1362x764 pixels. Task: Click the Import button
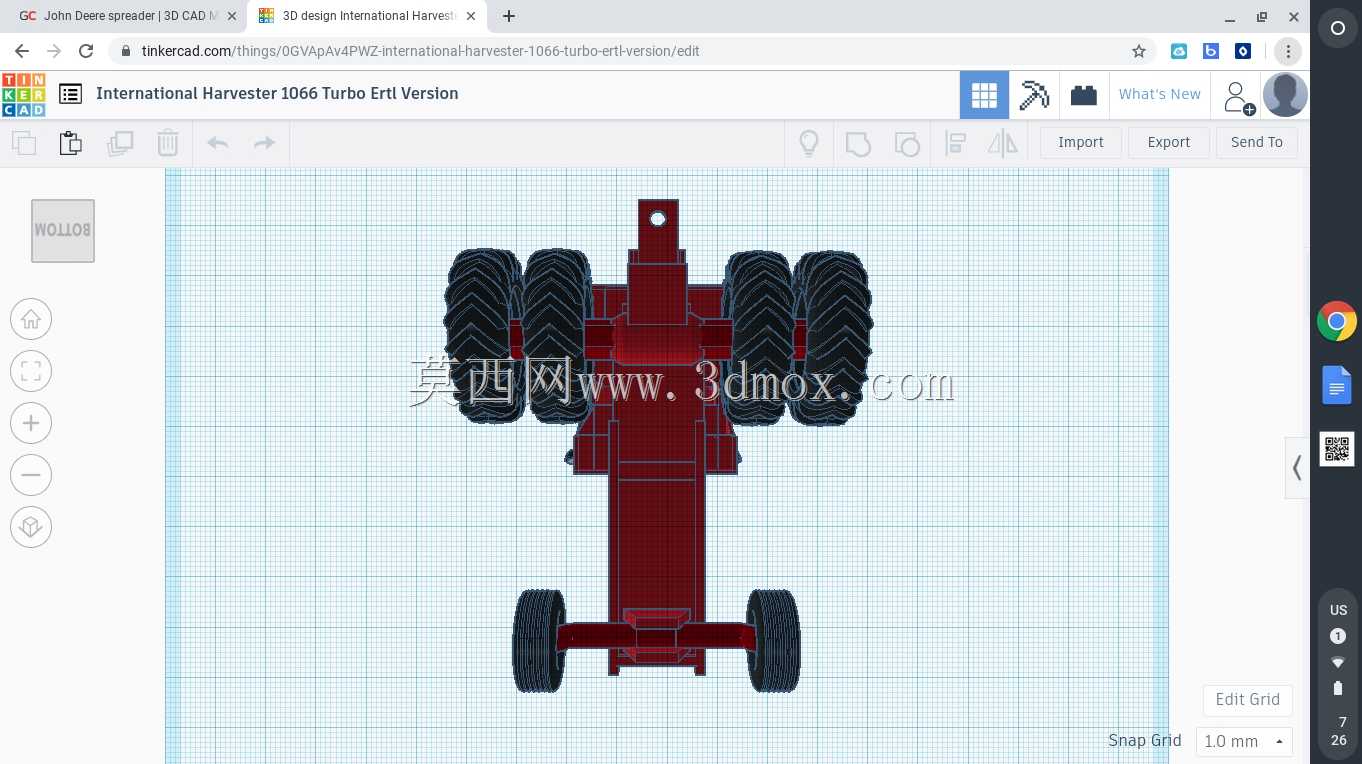tap(1081, 142)
